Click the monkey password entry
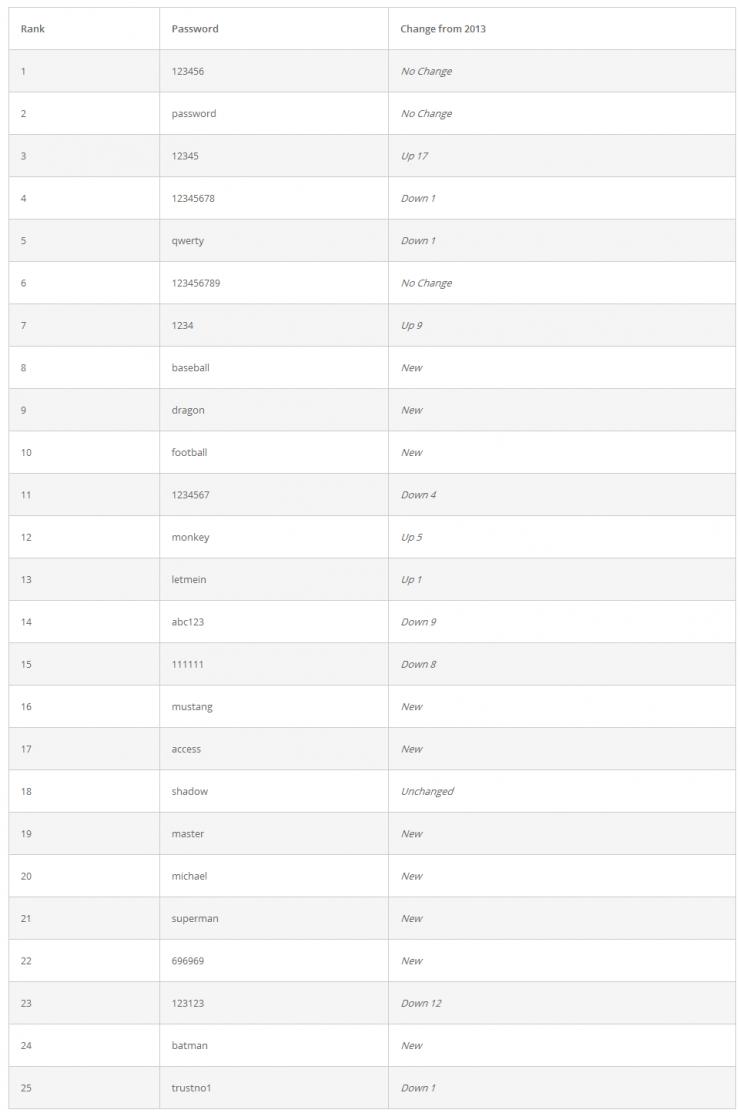Viewport: 740px width, 1113px height. point(191,537)
